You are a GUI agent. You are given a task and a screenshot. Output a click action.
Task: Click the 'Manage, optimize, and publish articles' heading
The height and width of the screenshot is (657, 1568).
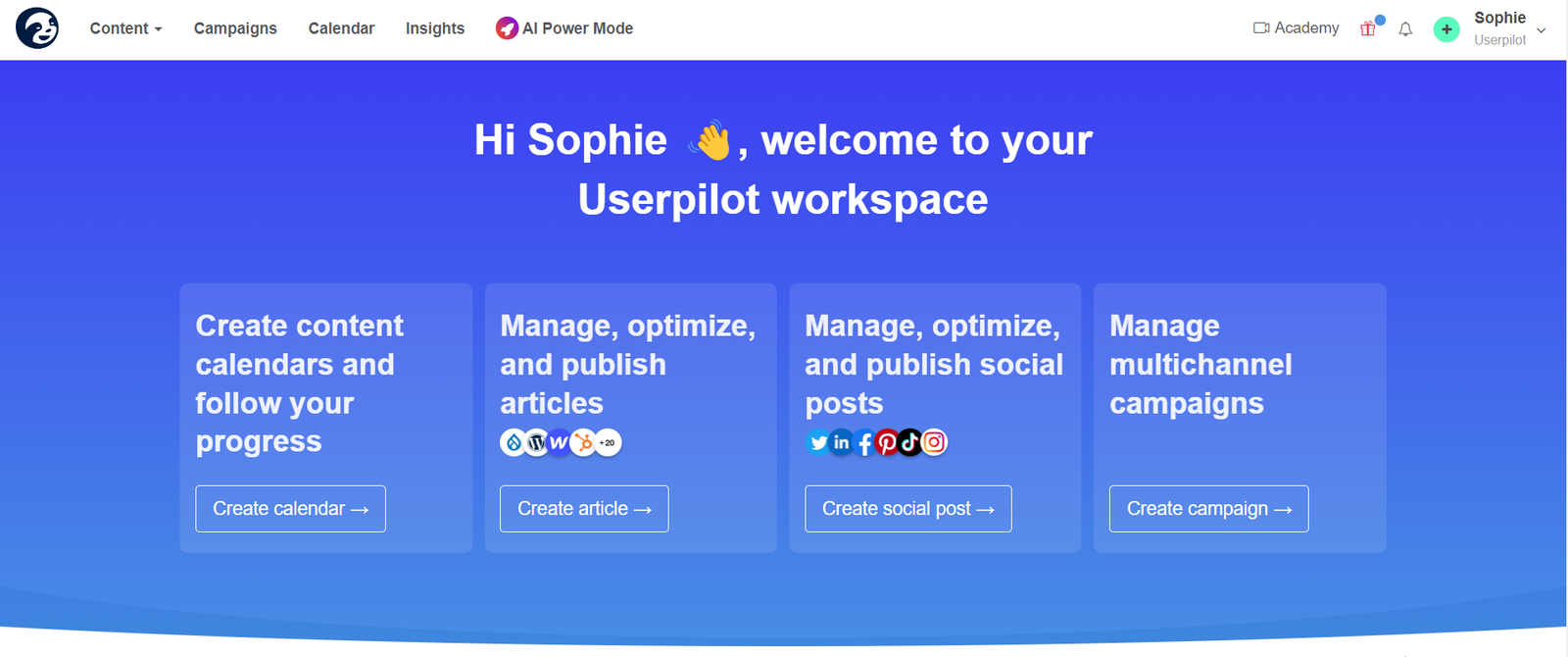628,364
